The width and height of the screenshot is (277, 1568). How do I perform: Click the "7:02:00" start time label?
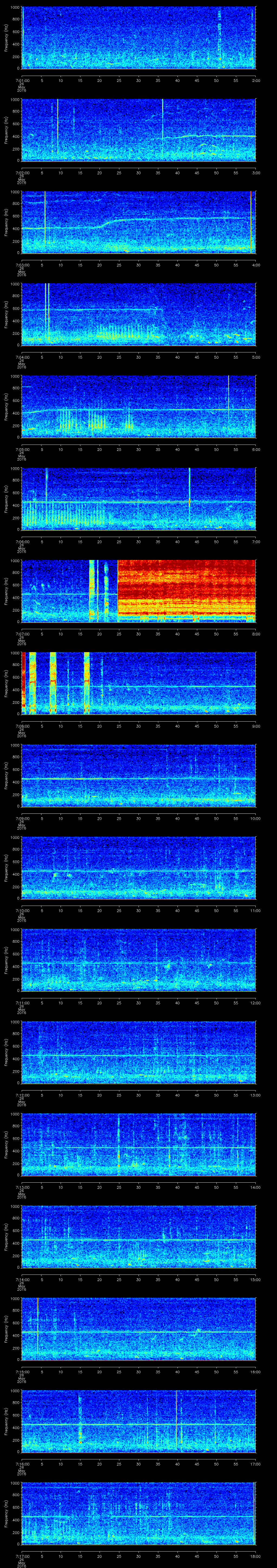pyautogui.click(x=22, y=173)
